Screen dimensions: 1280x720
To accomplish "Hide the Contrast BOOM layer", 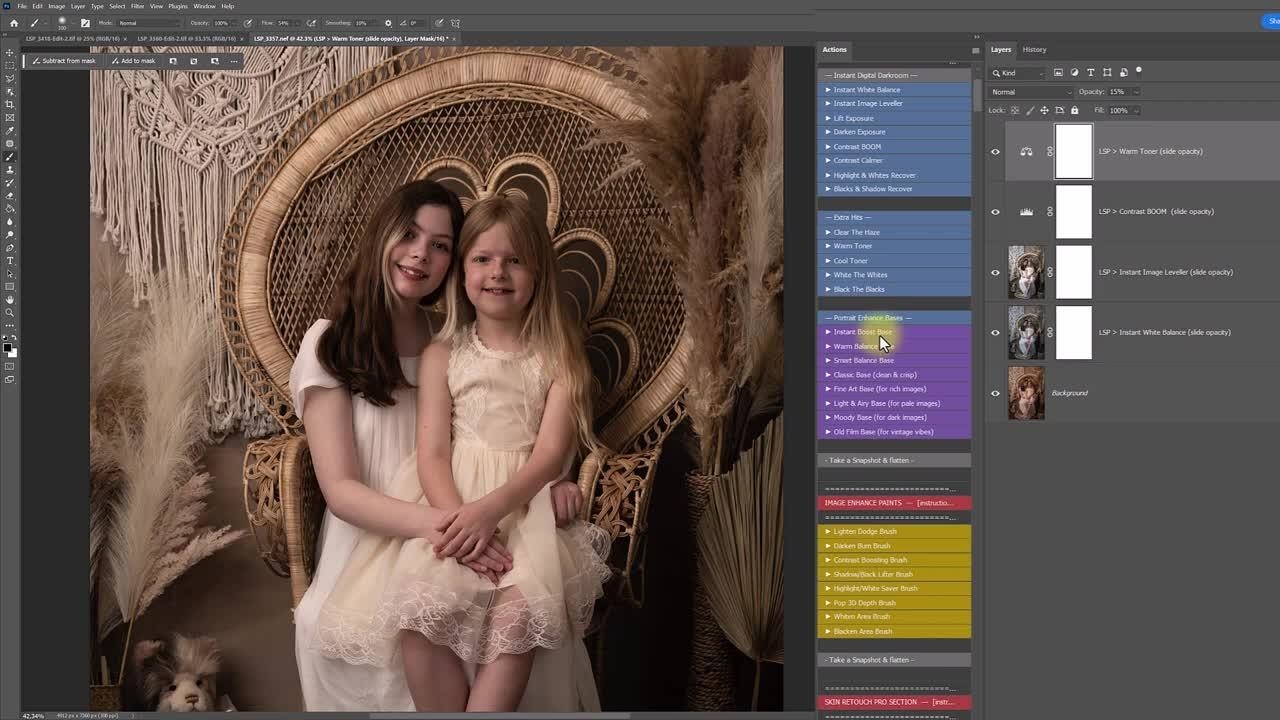I will tap(995, 212).
